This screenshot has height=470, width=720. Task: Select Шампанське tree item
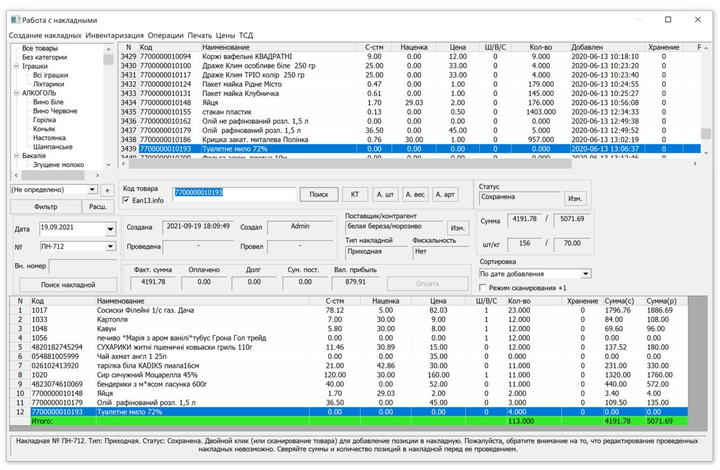[53, 146]
